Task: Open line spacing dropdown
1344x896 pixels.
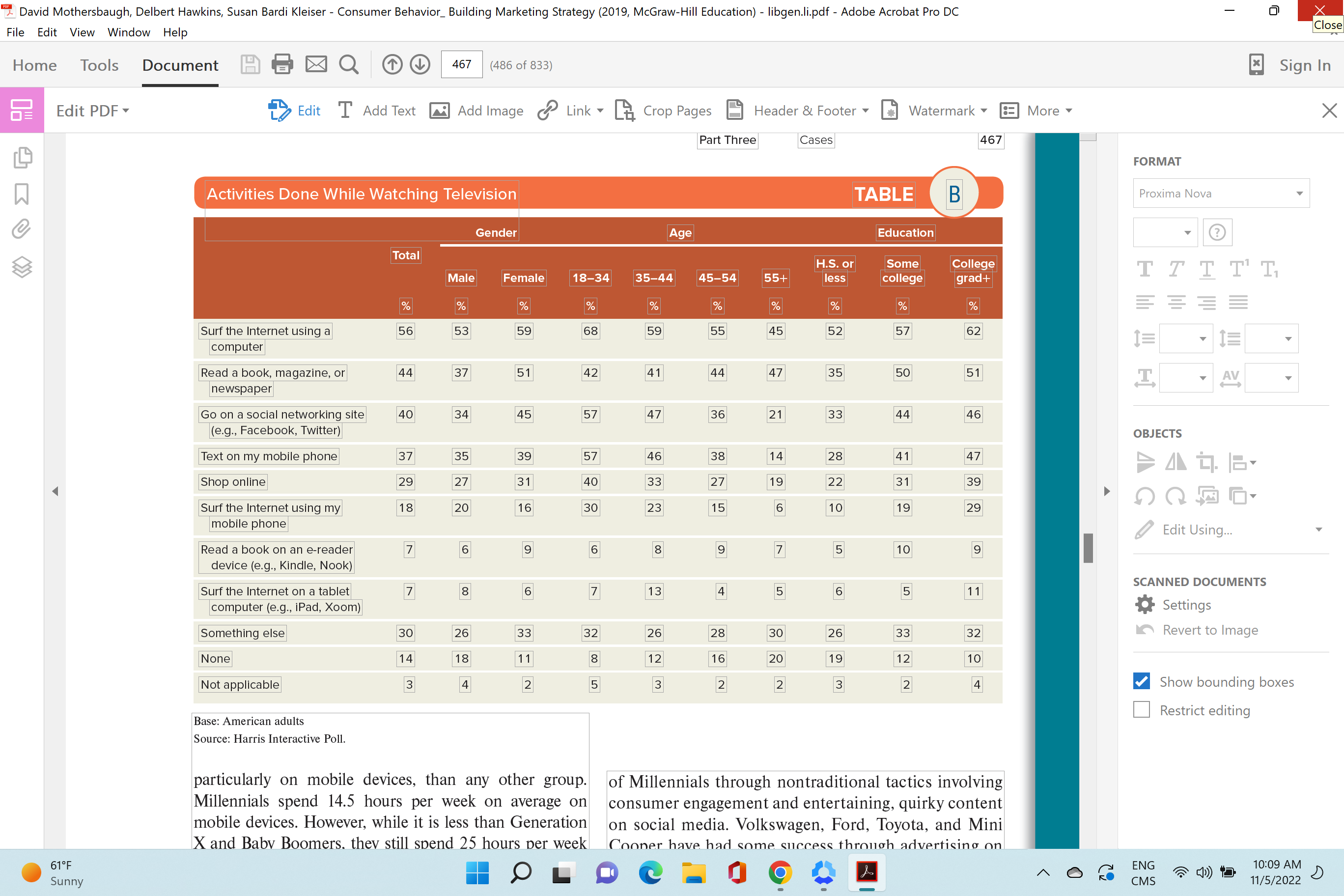Action: tap(1186, 339)
